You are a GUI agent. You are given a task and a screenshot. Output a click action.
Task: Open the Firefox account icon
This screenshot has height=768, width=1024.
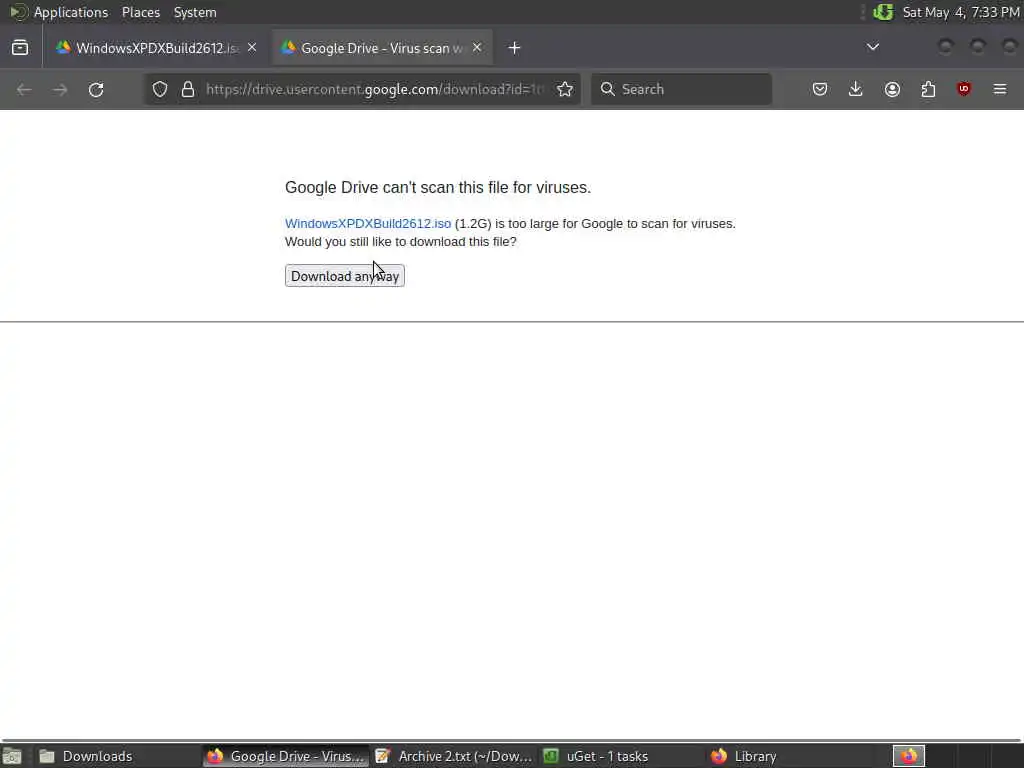click(892, 89)
